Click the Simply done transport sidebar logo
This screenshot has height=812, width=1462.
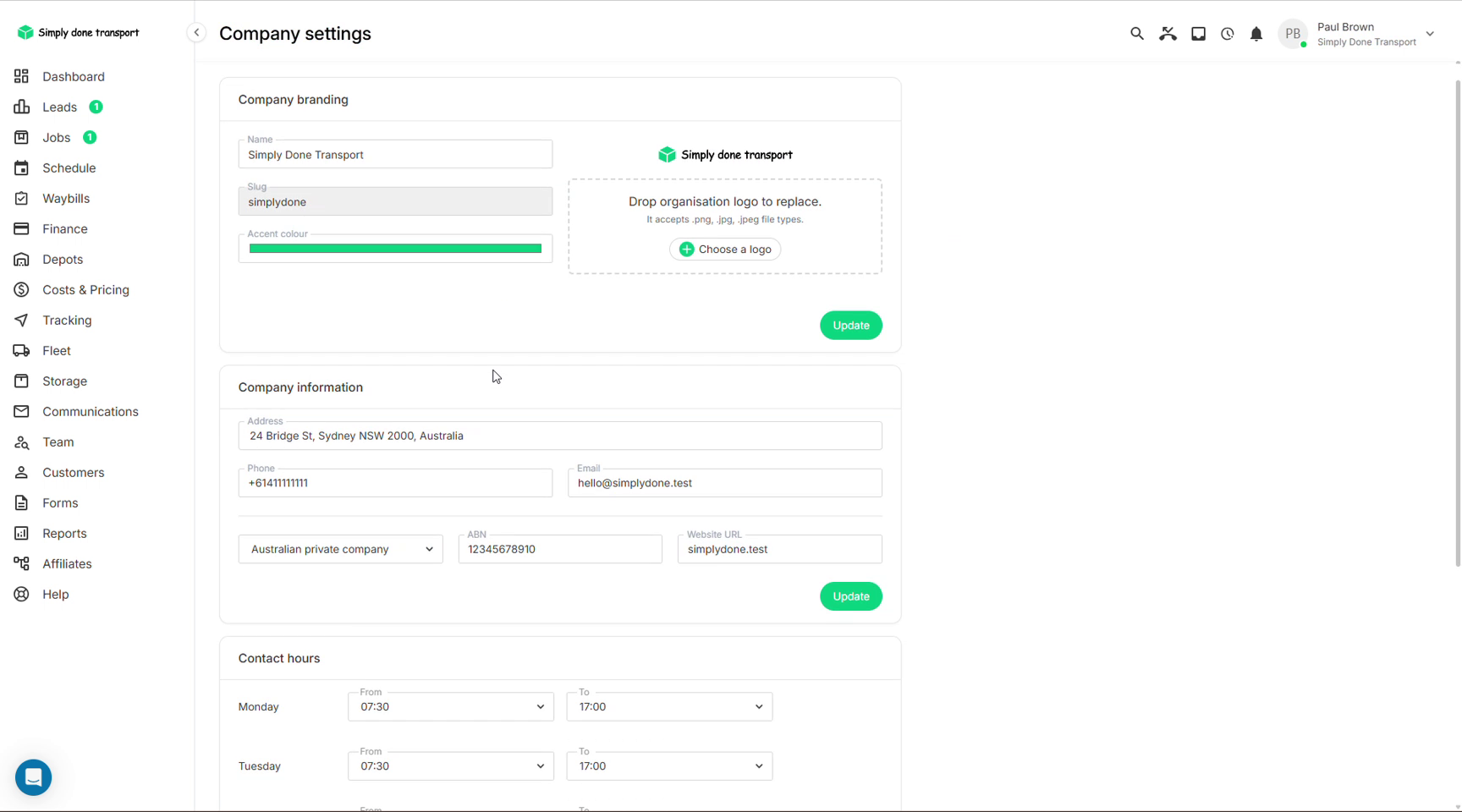(x=78, y=33)
